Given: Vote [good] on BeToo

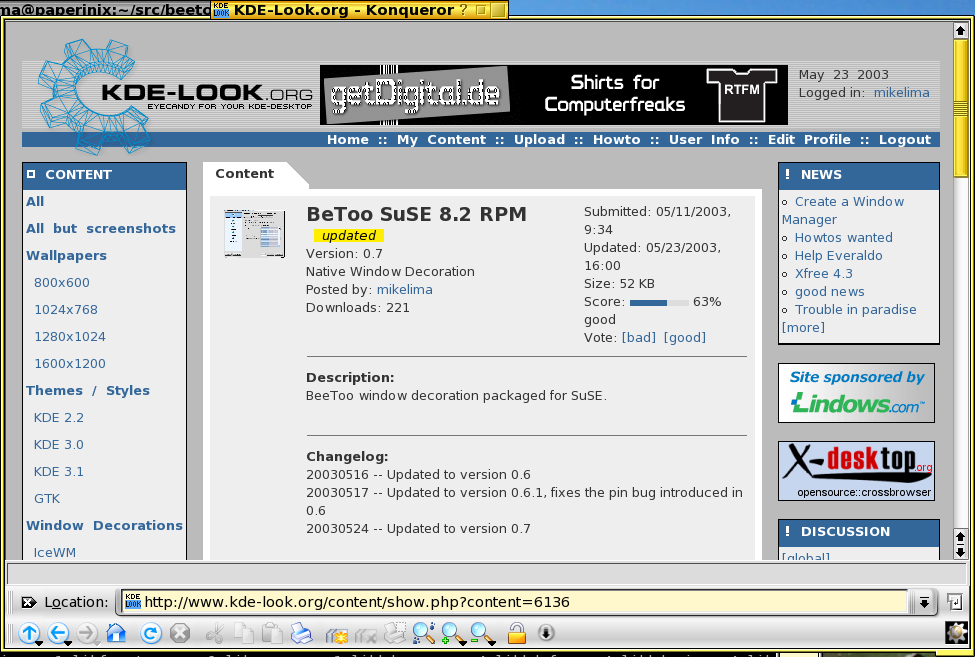Looking at the screenshot, I should tap(685, 338).
